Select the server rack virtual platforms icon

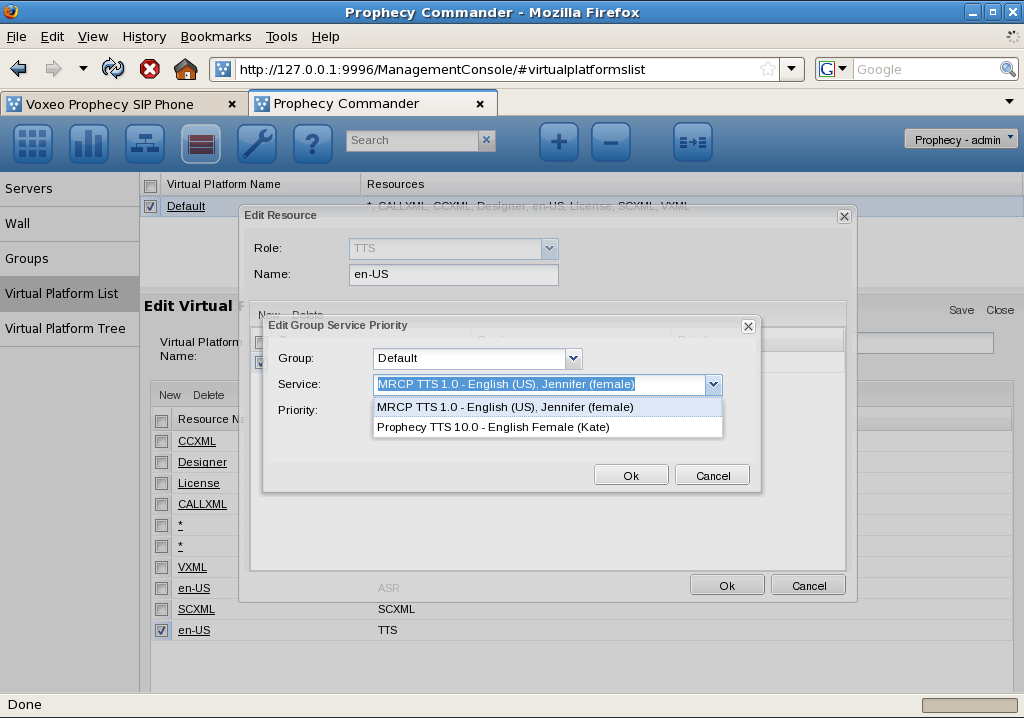click(x=201, y=142)
